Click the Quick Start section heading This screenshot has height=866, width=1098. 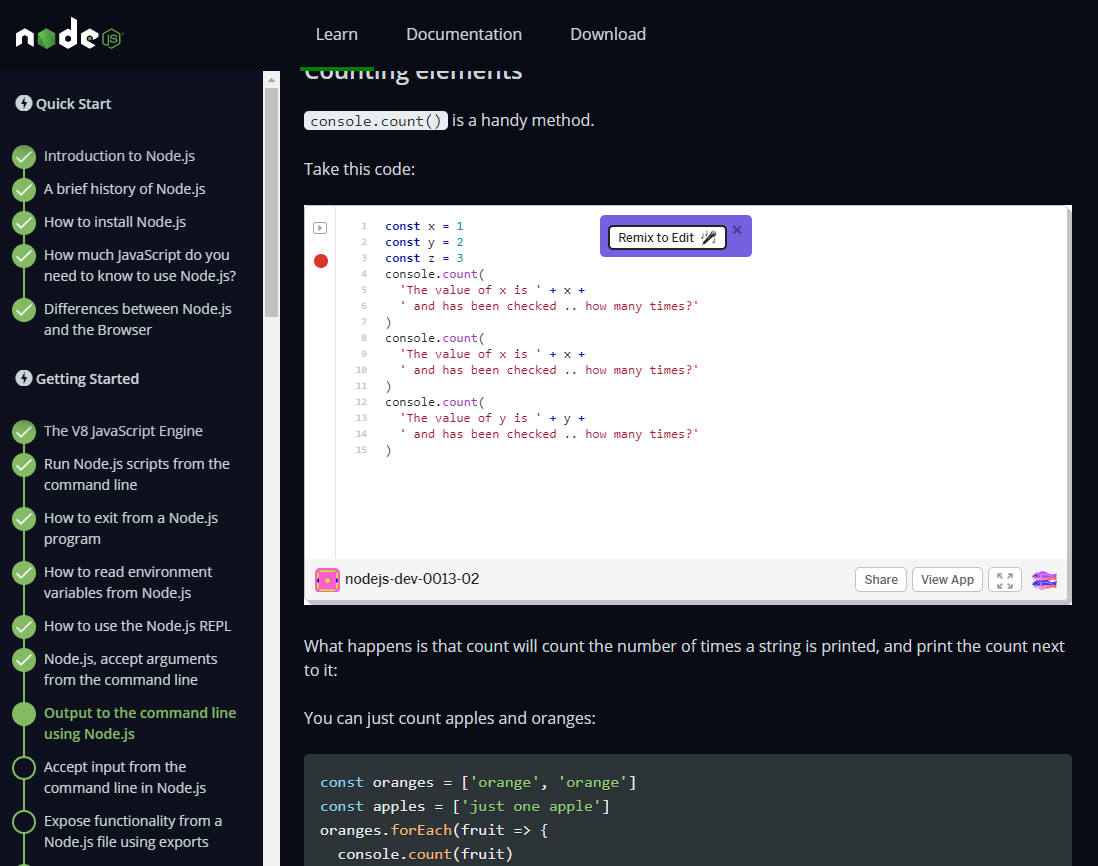(x=74, y=104)
